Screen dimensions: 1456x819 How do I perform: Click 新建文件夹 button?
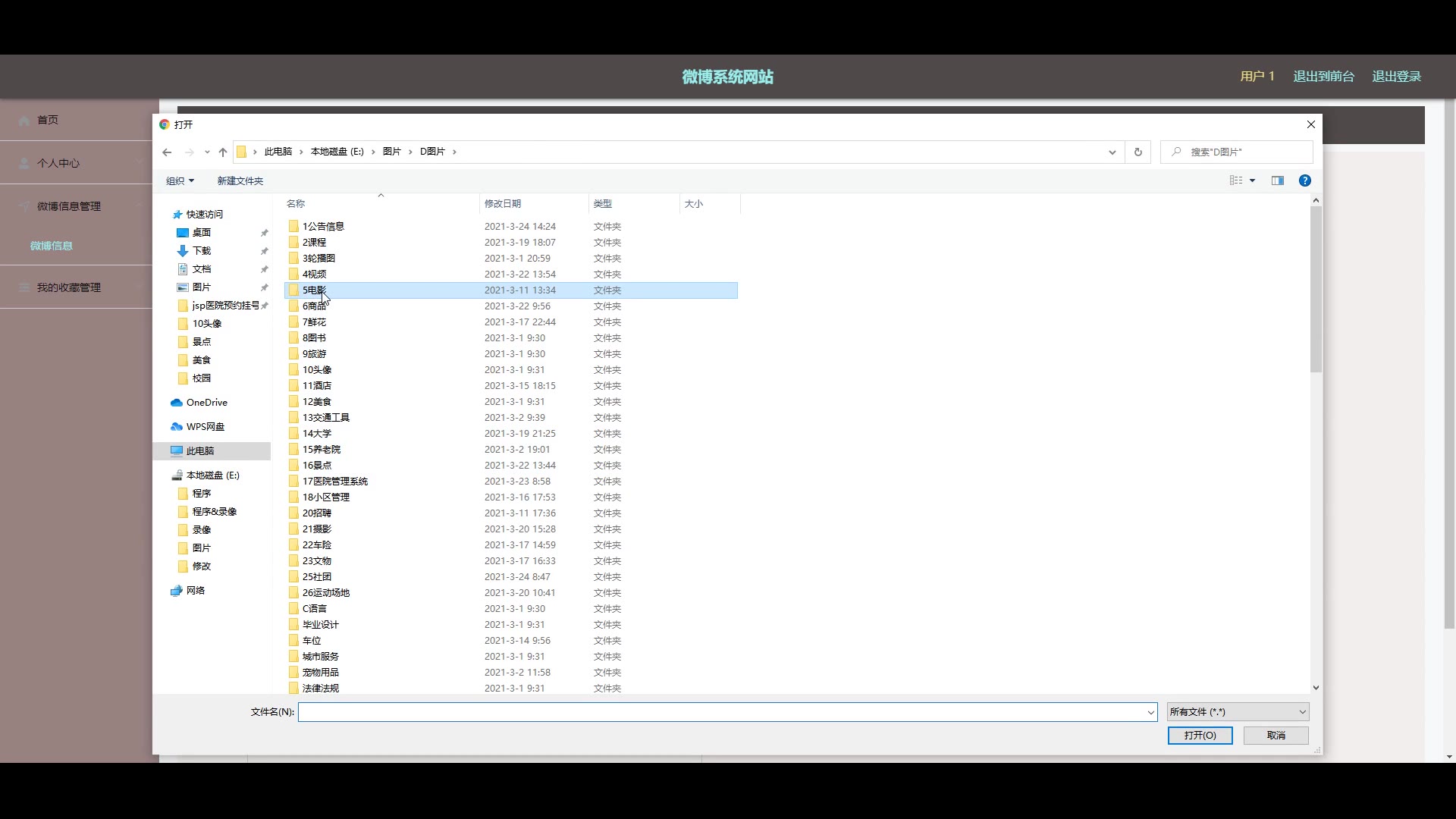[240, 180]
